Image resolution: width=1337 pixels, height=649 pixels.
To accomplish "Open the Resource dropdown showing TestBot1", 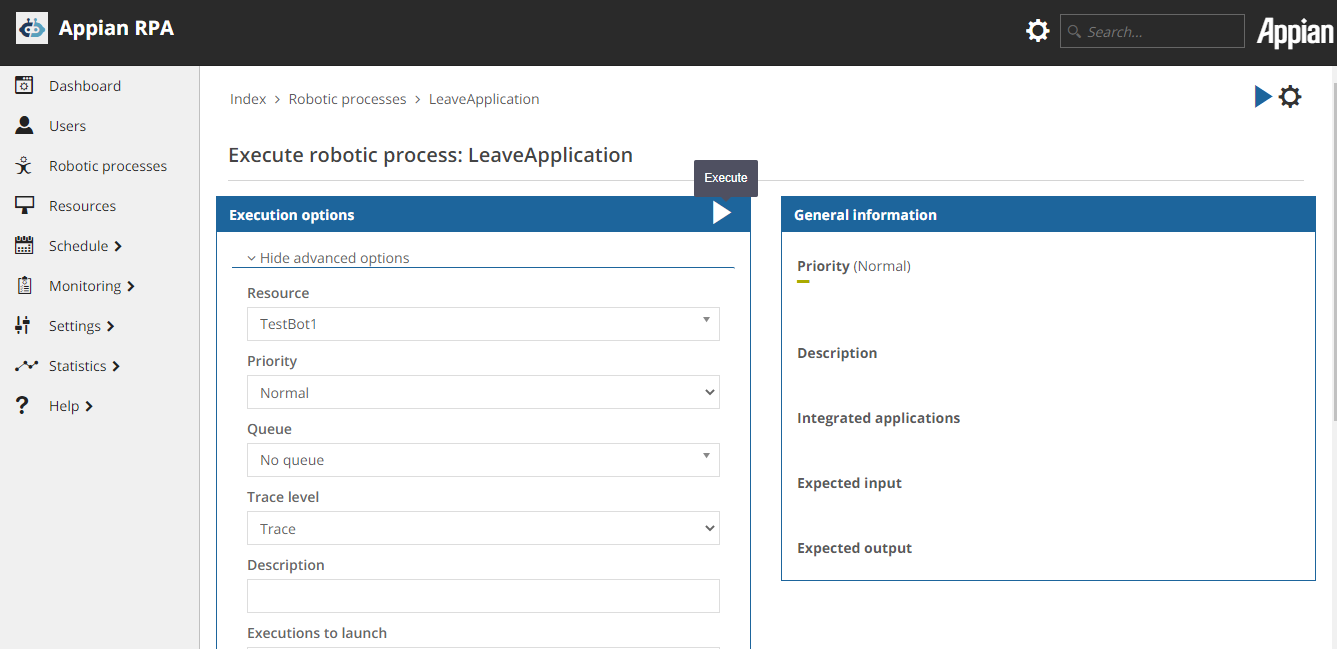I will 483,324.
